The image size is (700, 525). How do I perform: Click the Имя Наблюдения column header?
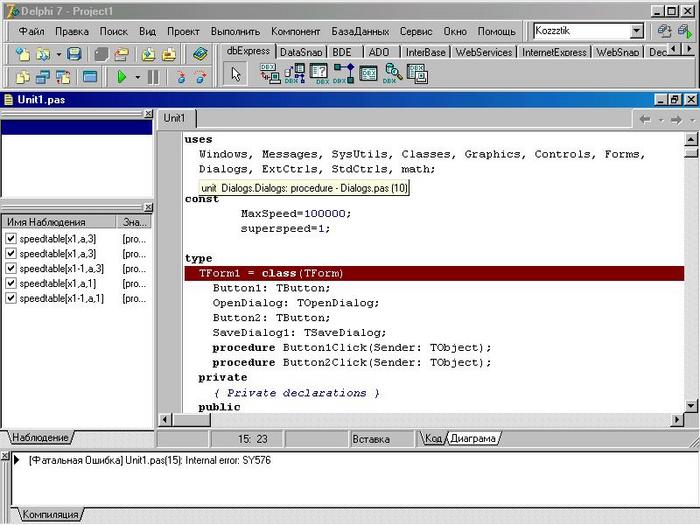point(59,222)
